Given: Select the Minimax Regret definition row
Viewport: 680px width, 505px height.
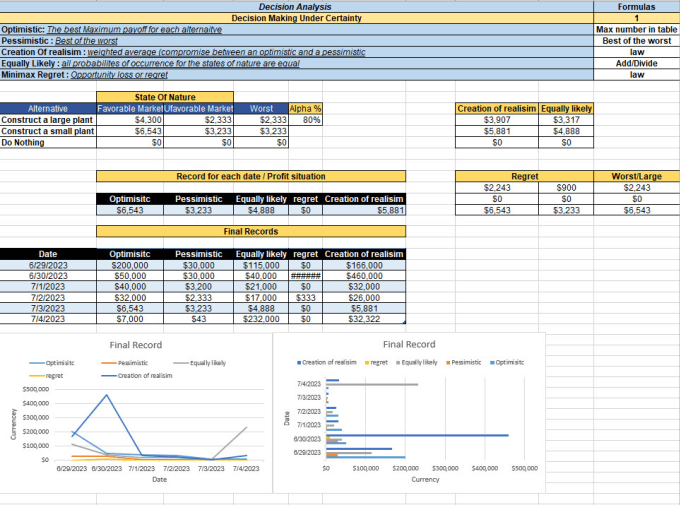Looking at the screenshot, I should point(296,74).
